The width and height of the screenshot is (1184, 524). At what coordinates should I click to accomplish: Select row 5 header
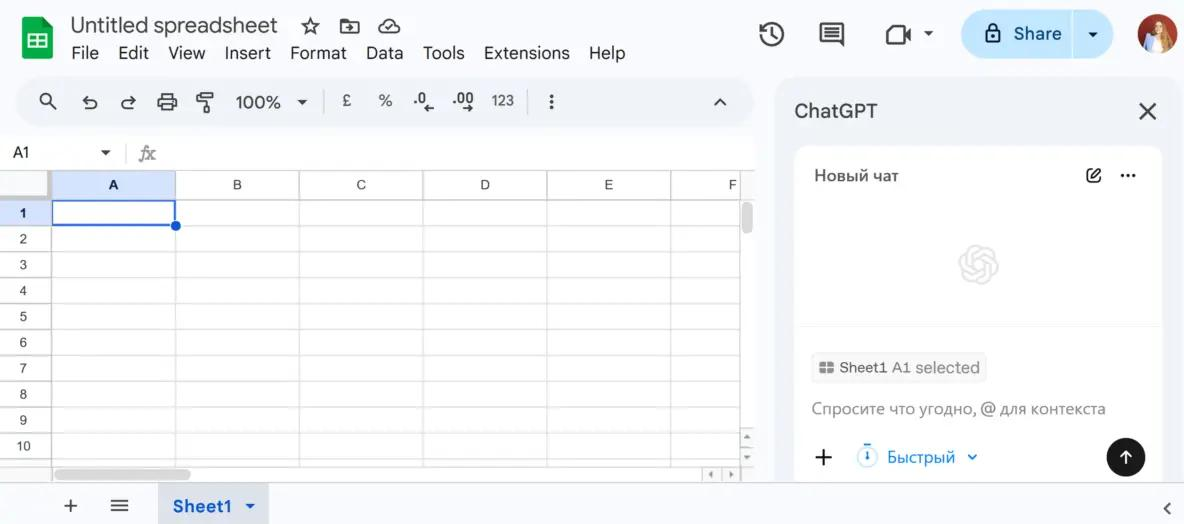pos(25,316)
